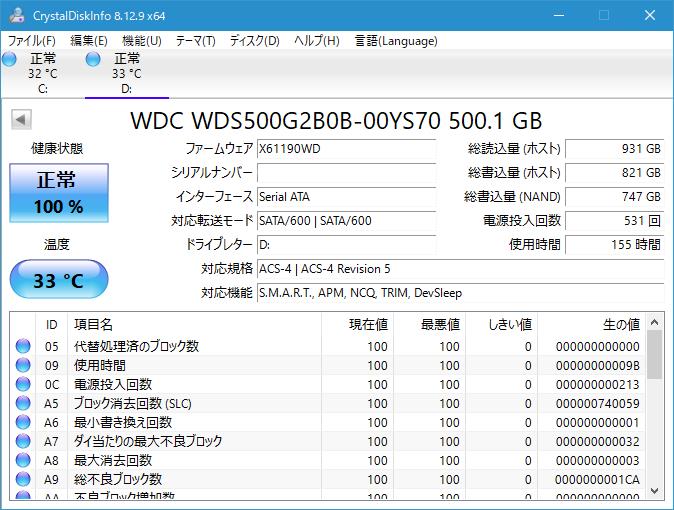Open the 言語(Language) menu

pyautogui.click(x=396, y=41)
